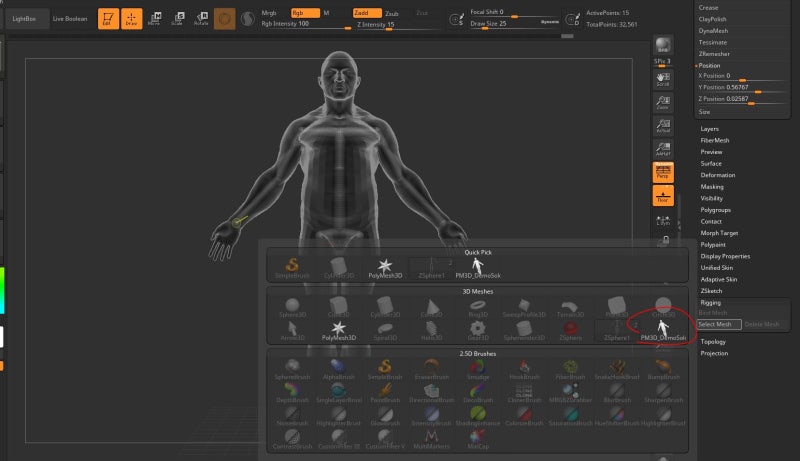The image size is (800, 461).
Task: Select the AAHalf view icon
Action: point(662,150)
